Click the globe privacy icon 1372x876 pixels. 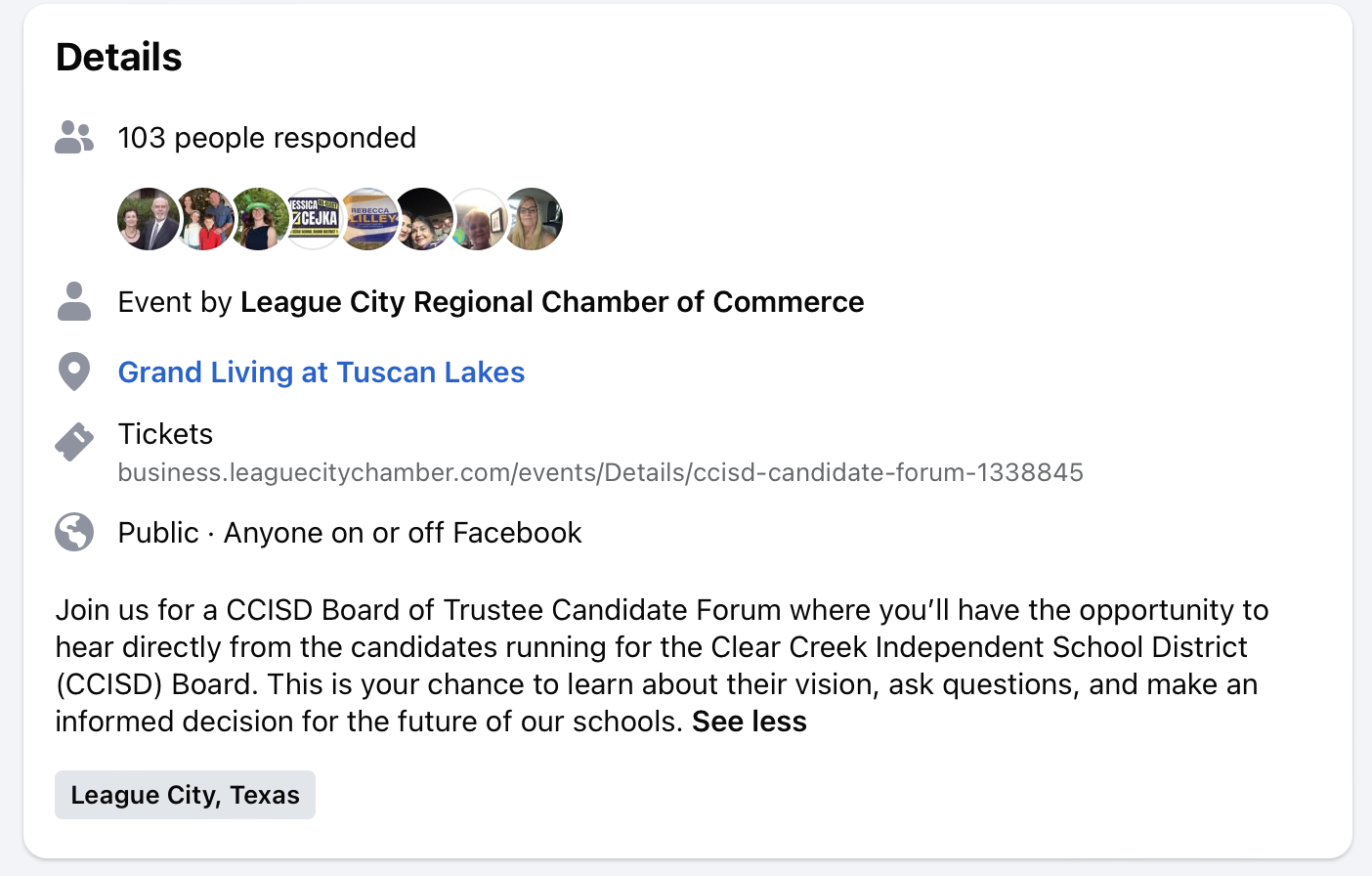pos(74,533)
